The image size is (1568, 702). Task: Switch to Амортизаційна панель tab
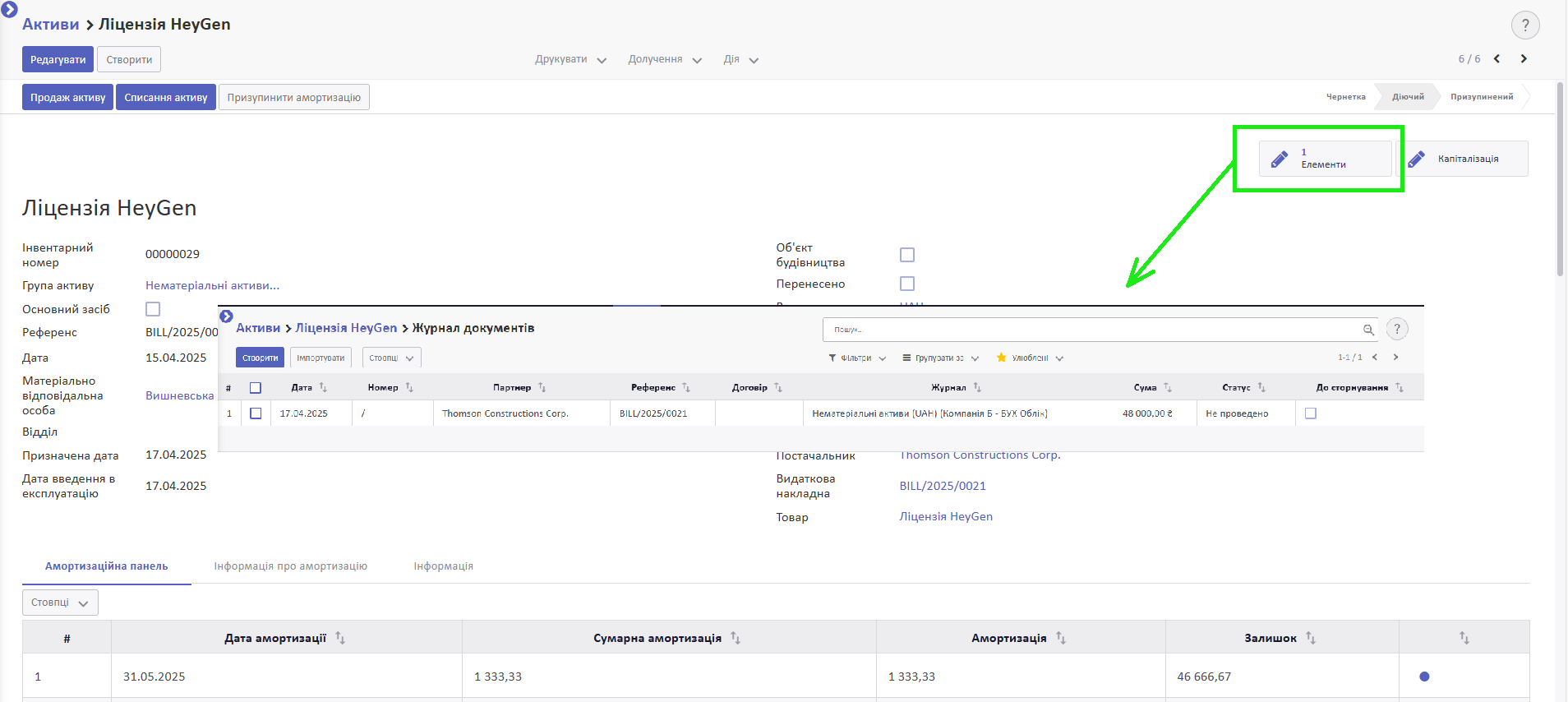pos(107,566)
